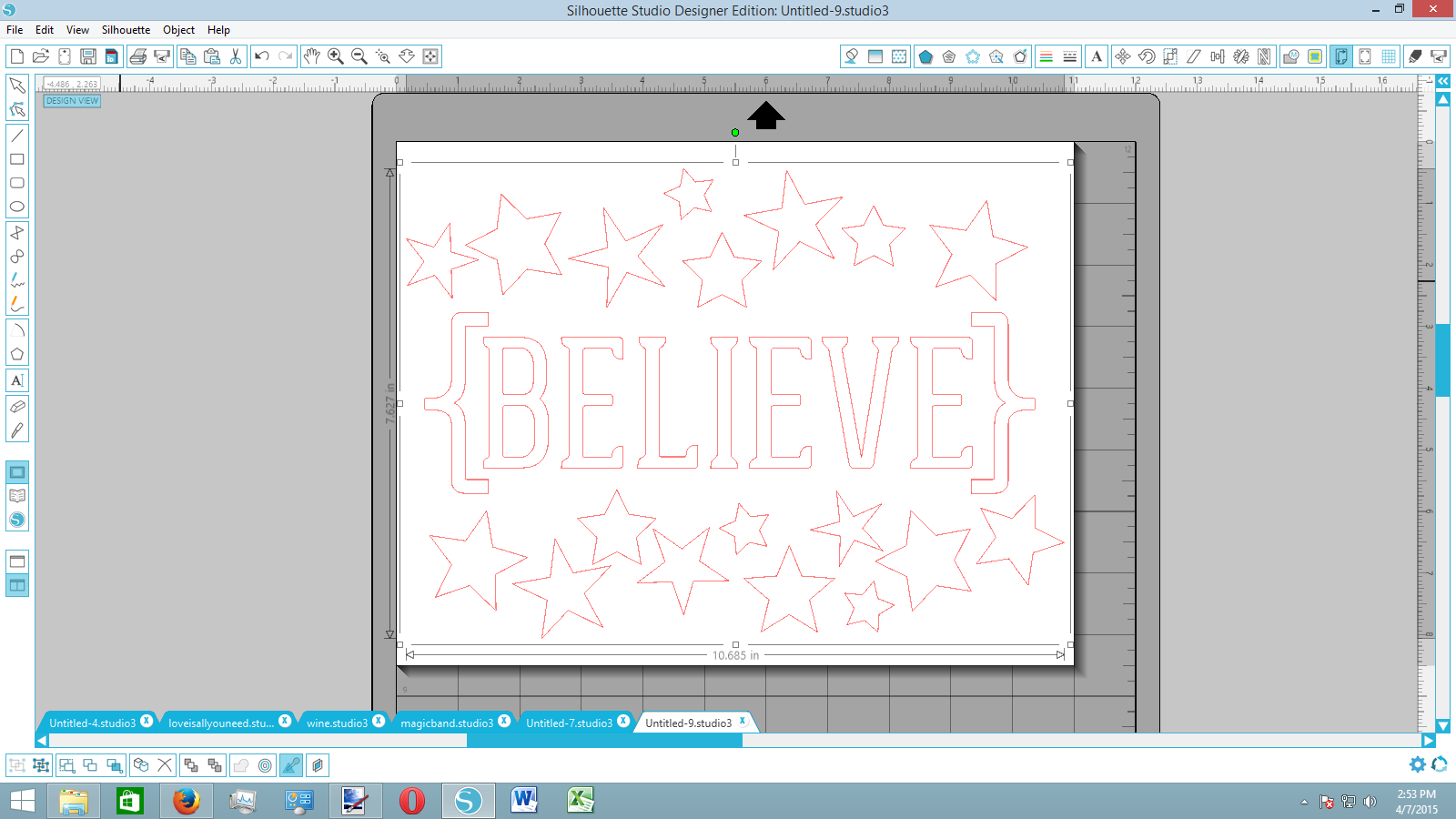Switch to Design view toggle in left bar
This screenshot has height=819, width=1456.
tap(16, 472)
